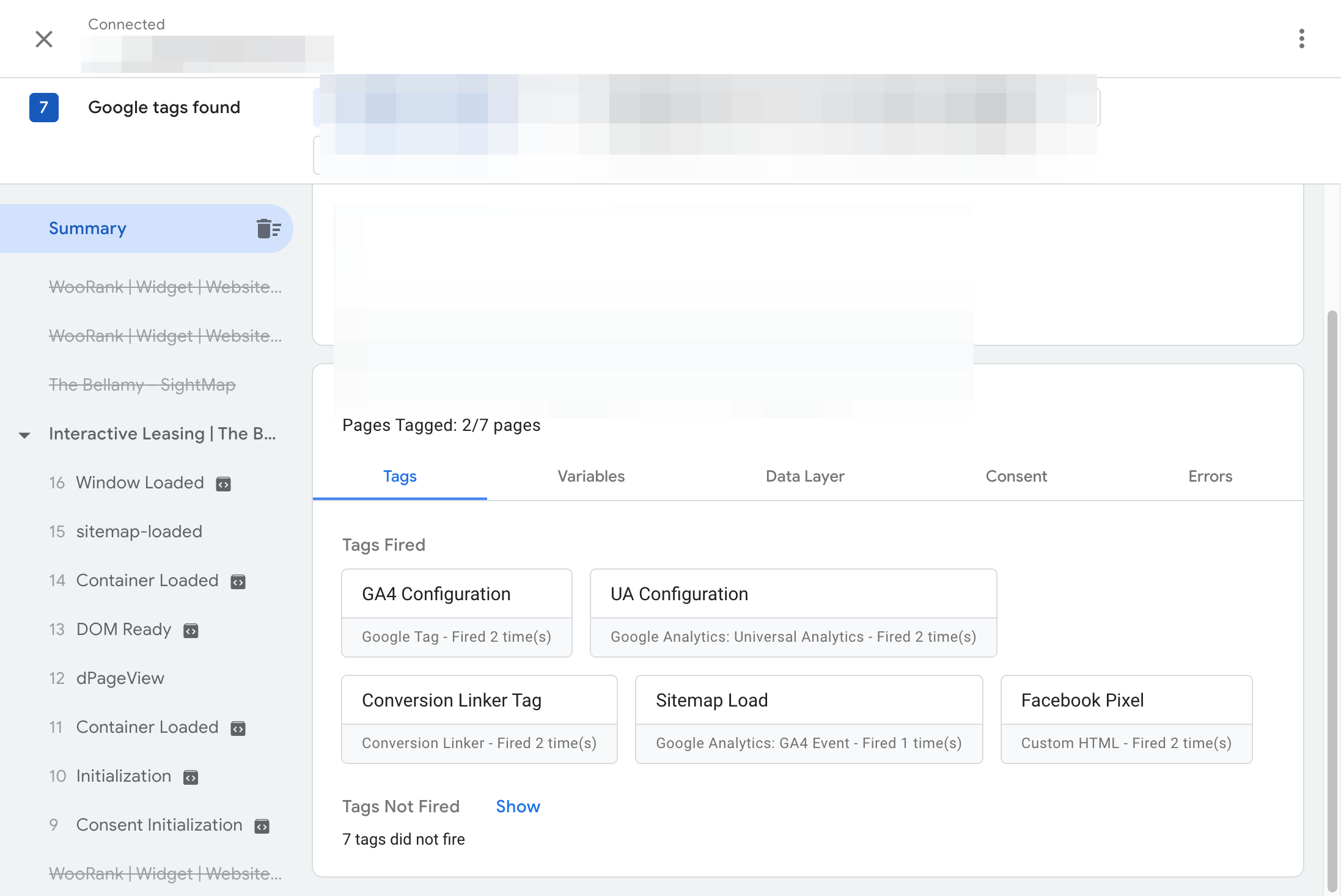Open the Conversion Linker Tag card
This screenshot has width=1341, height=896.
[x=479, y=719]
